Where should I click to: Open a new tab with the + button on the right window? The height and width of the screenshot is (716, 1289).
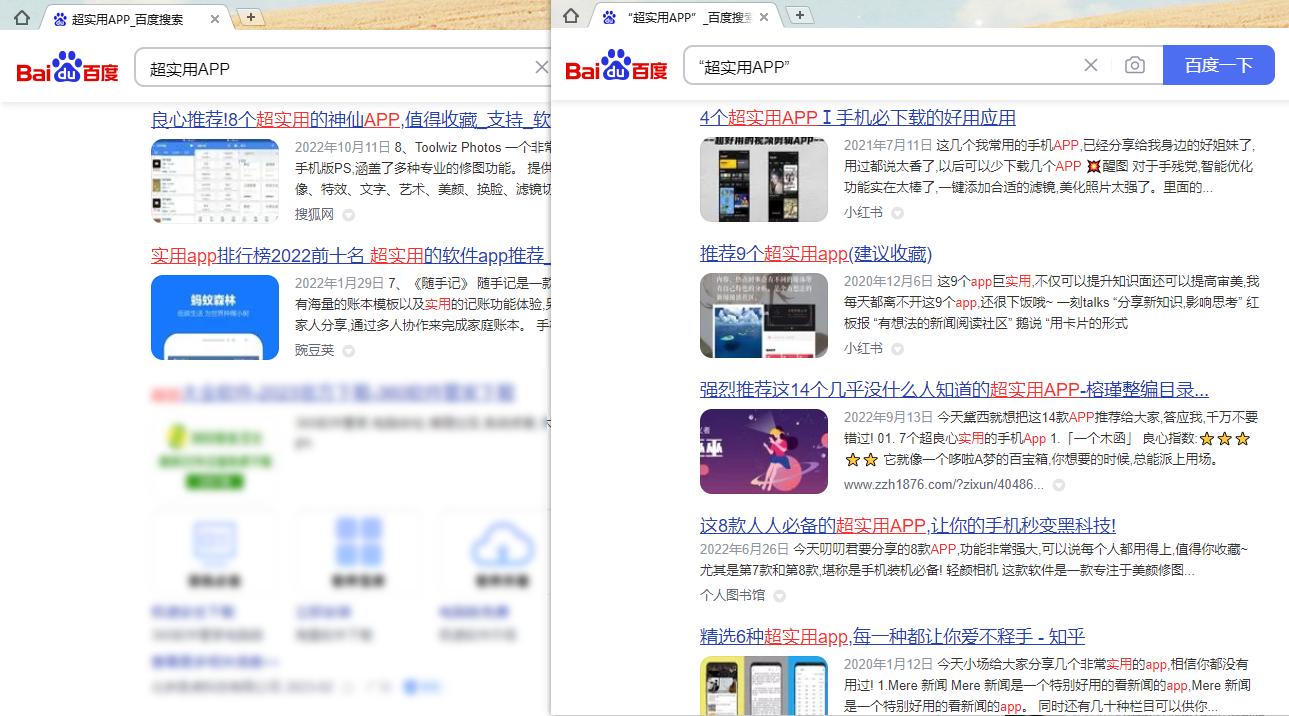pyautogui.click(x=800, y=15)
